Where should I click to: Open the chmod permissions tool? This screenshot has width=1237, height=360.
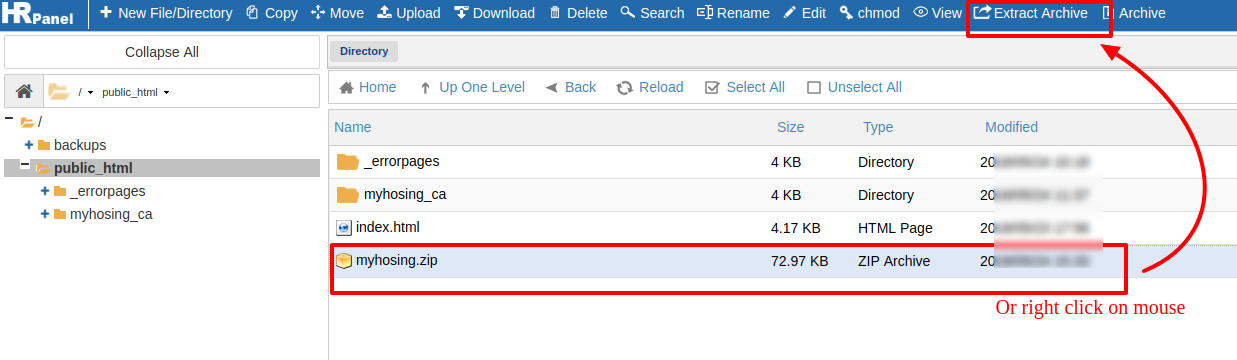tap(870, 13)
